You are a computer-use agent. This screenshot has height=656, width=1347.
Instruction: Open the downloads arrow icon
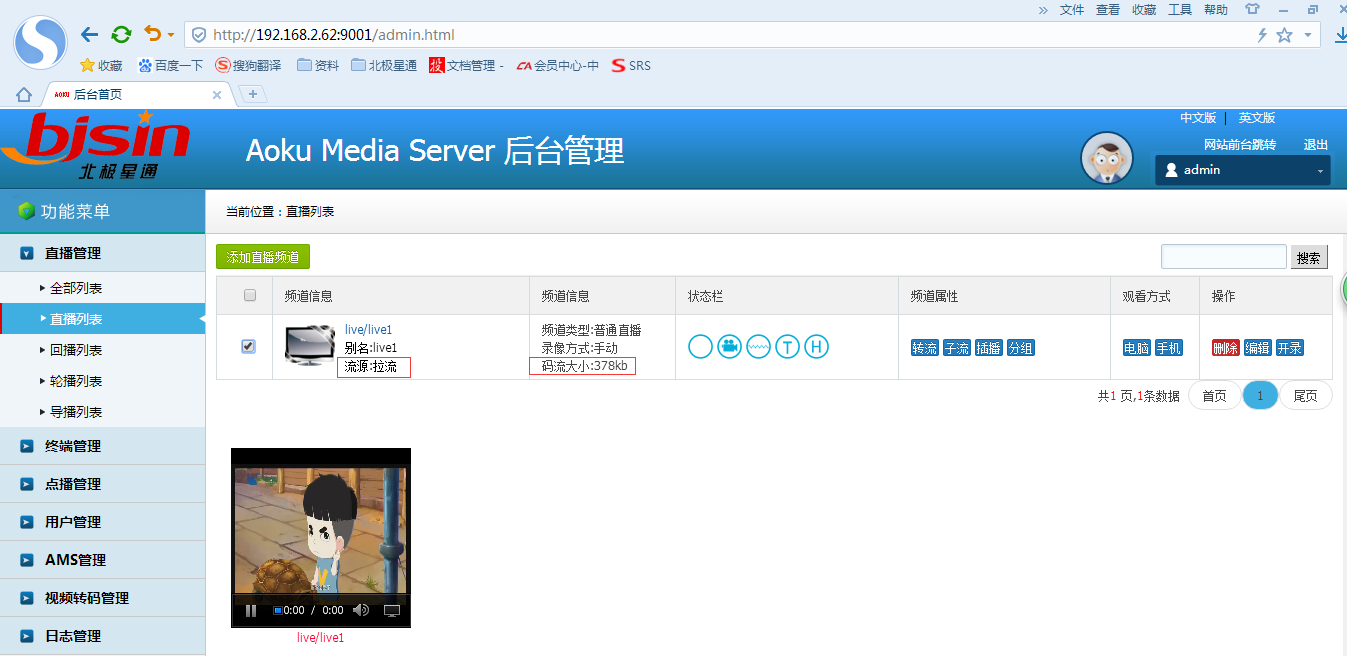click(1339, 36)
